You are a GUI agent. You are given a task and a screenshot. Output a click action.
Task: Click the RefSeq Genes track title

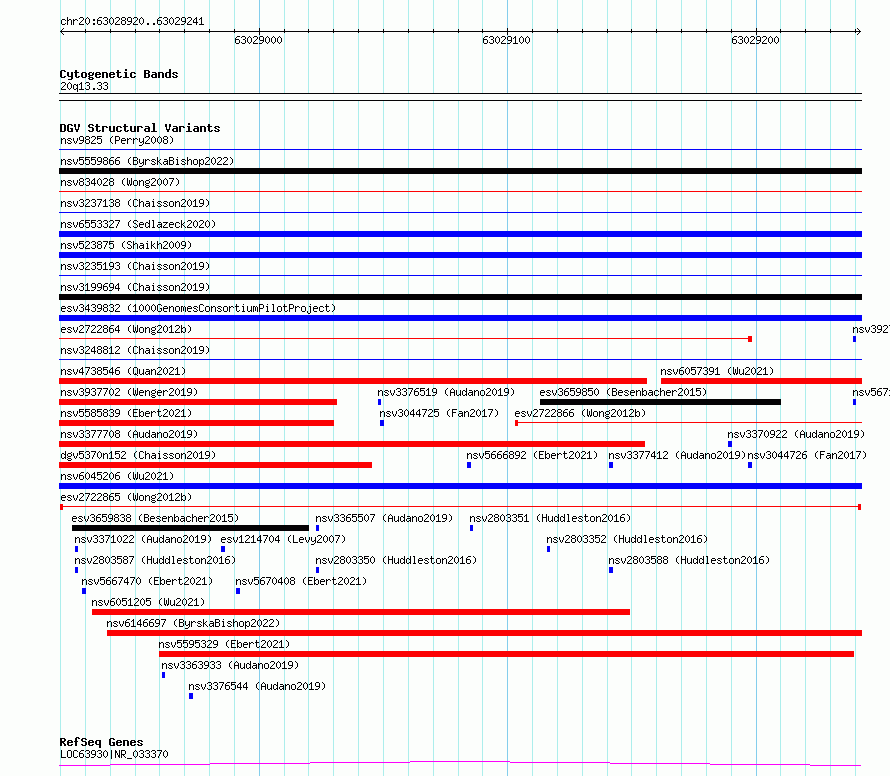pyautogui.click(x=102, y=742)
